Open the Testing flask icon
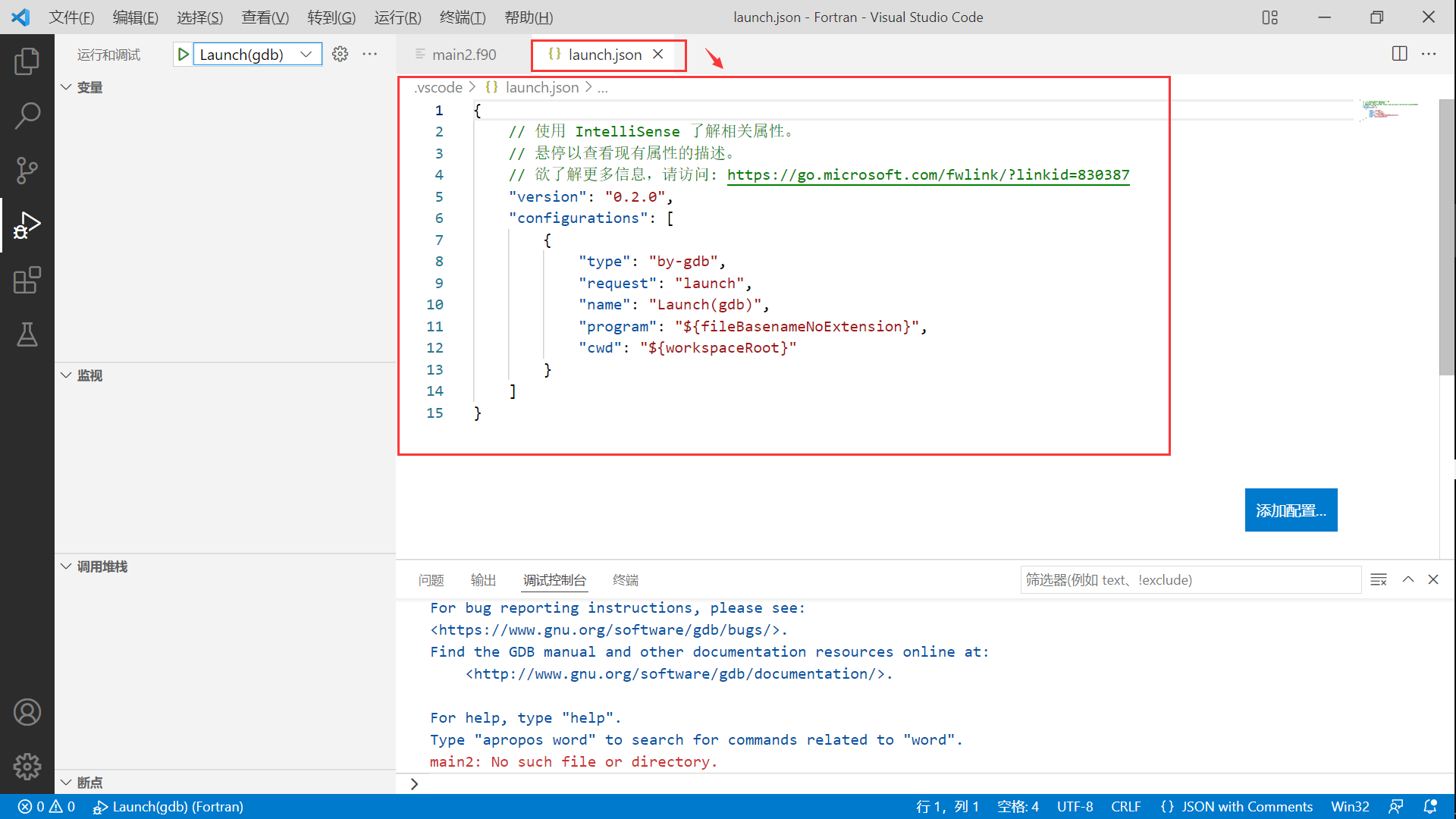The width and height of the screenshot is (1456, 819). 27,334
